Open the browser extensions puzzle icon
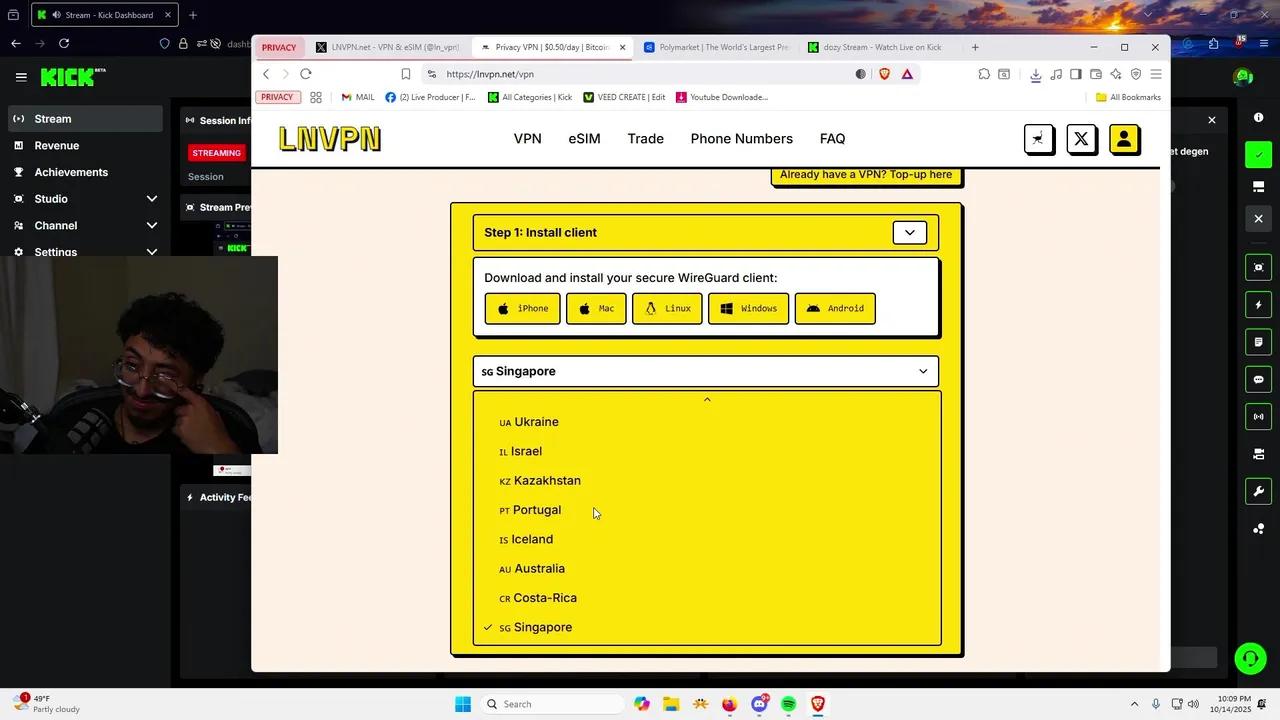The height and width of the screenshot is (720, 1280). pos(984,74)
